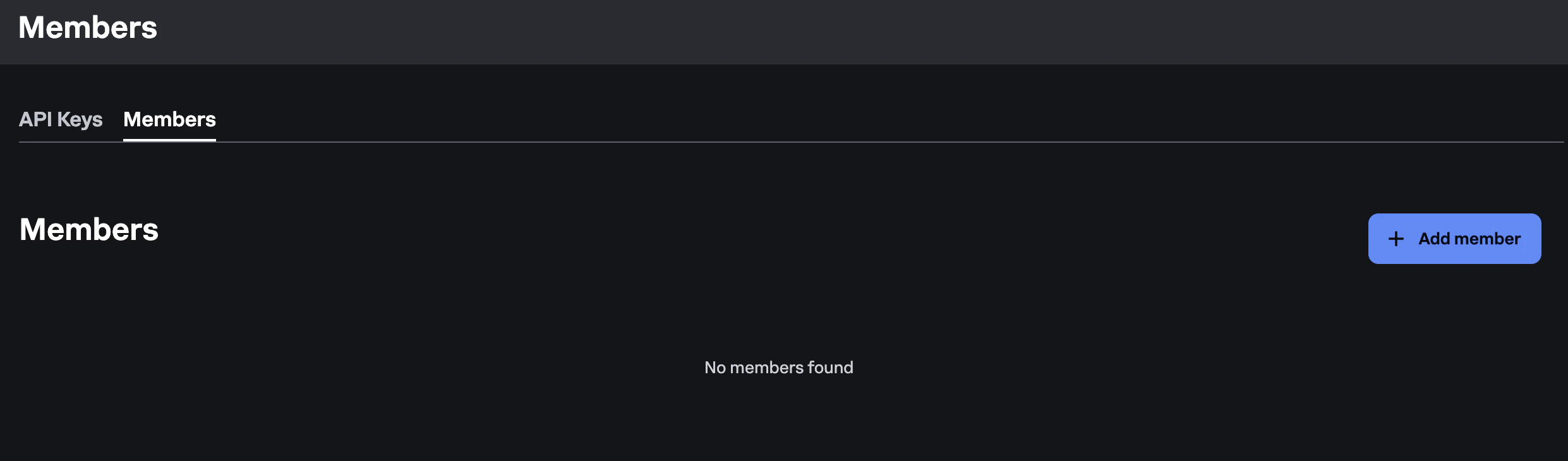The height and width of the screenshot is (461, 1568).
Task: Reselect the active Members tab
Action: tap(169, 119)
